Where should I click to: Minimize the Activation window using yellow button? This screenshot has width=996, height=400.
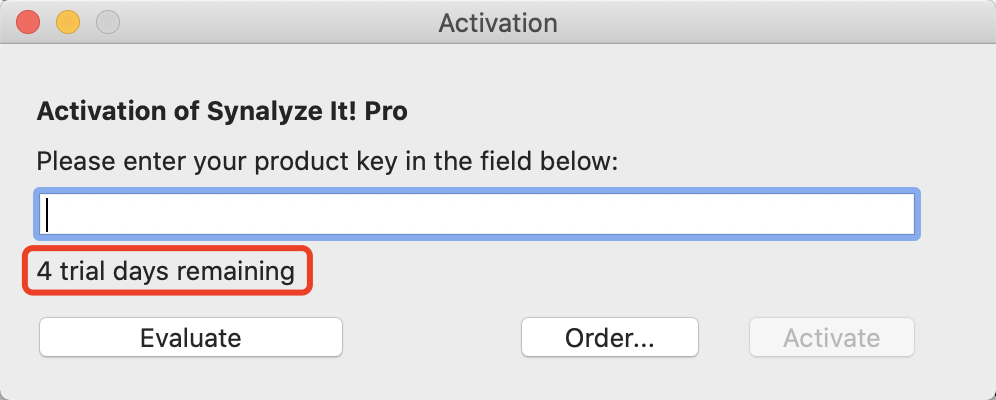pos(68,22)
